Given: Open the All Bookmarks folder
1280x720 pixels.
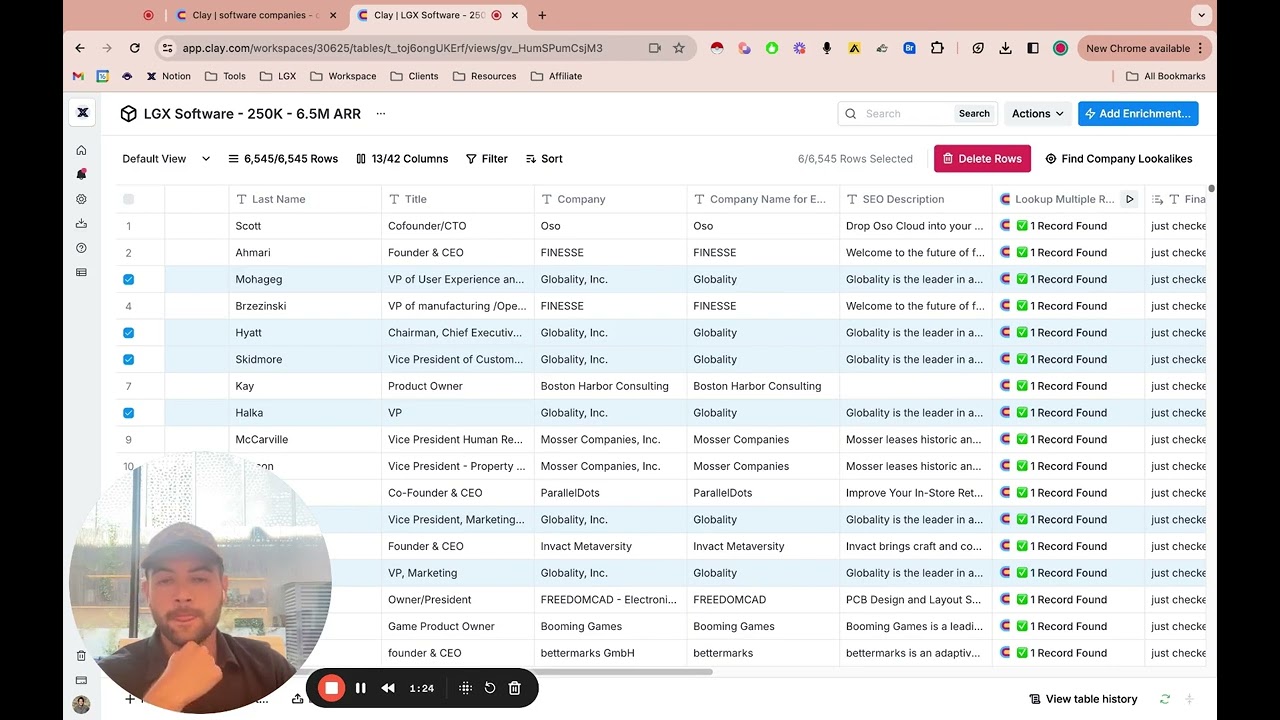Looking at the screenshot, I should pyautogui.click(x=1165, y=76).
